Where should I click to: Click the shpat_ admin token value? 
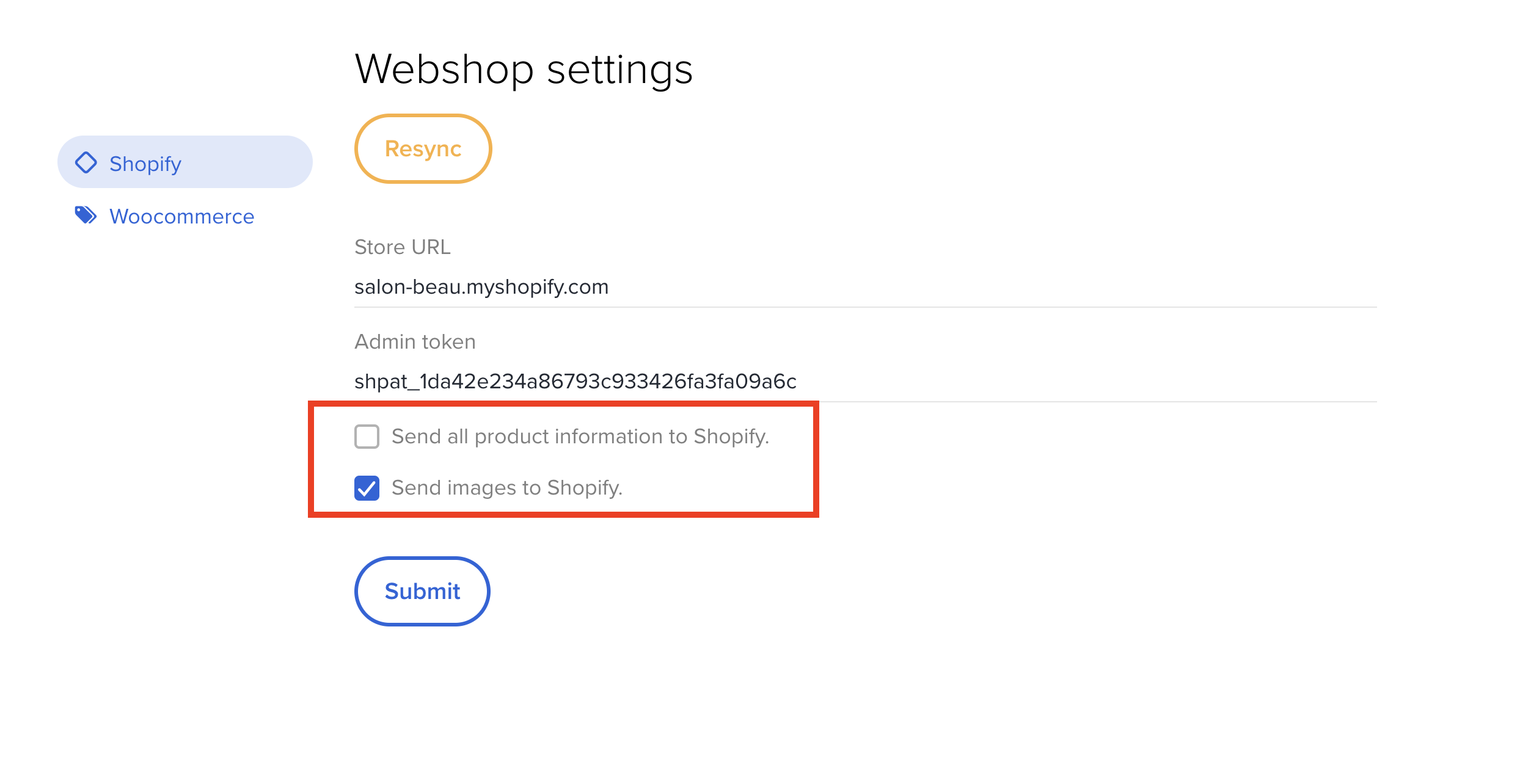click(575, 382)
